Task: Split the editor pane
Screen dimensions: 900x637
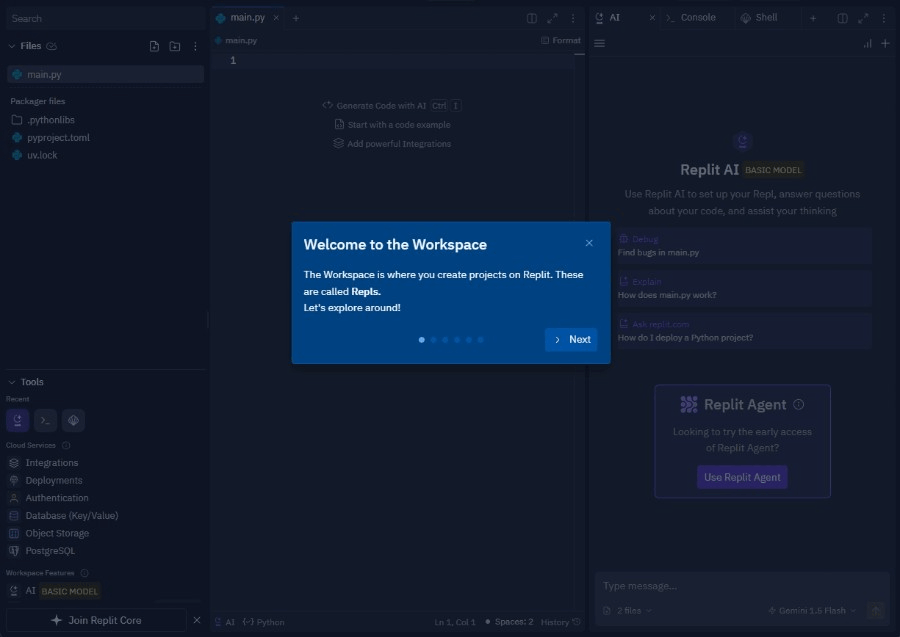Action: [532, 18]
